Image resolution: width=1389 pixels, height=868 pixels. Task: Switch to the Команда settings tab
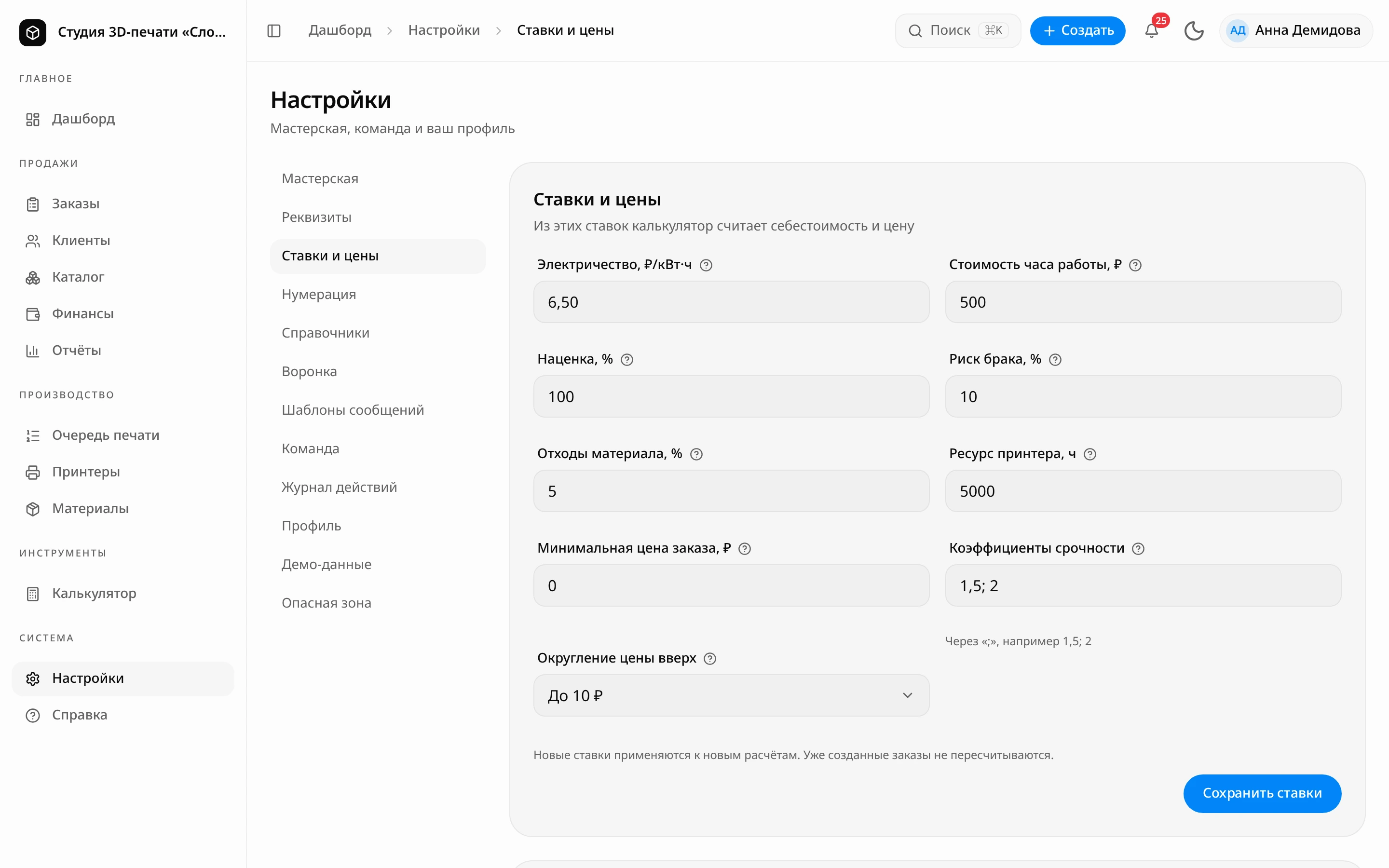tap(378, 449)
